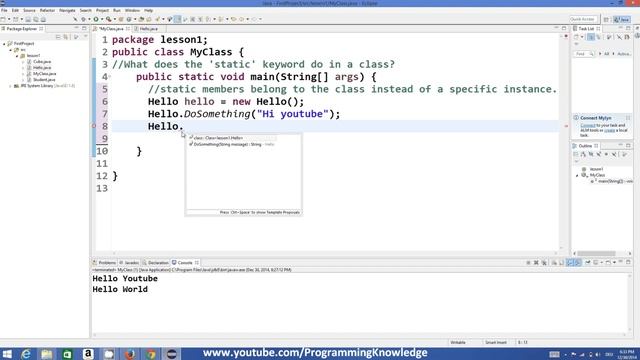Screen dimensions: 640x360
Task: Click the Debug bug toolbar icon
Action: (x=83, y=19)
